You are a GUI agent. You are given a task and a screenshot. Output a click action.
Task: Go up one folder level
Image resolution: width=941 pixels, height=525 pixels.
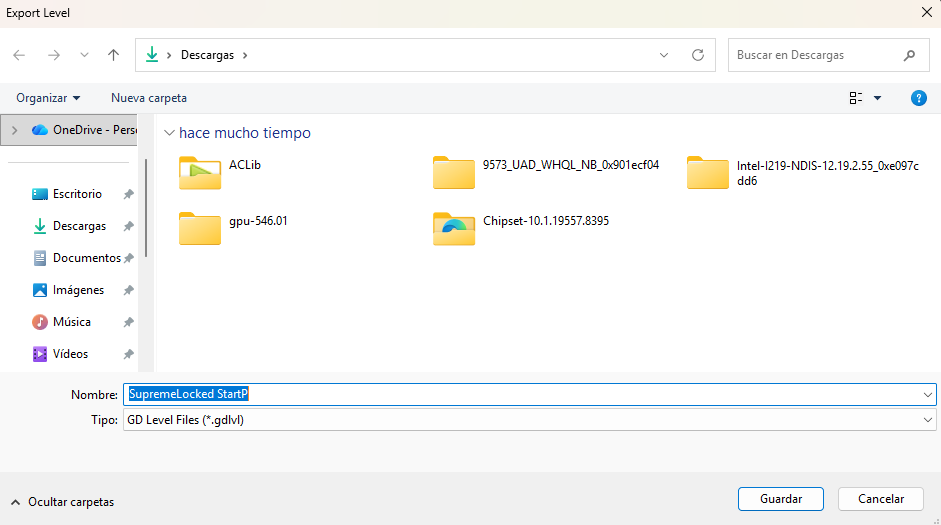coord(113,55)
